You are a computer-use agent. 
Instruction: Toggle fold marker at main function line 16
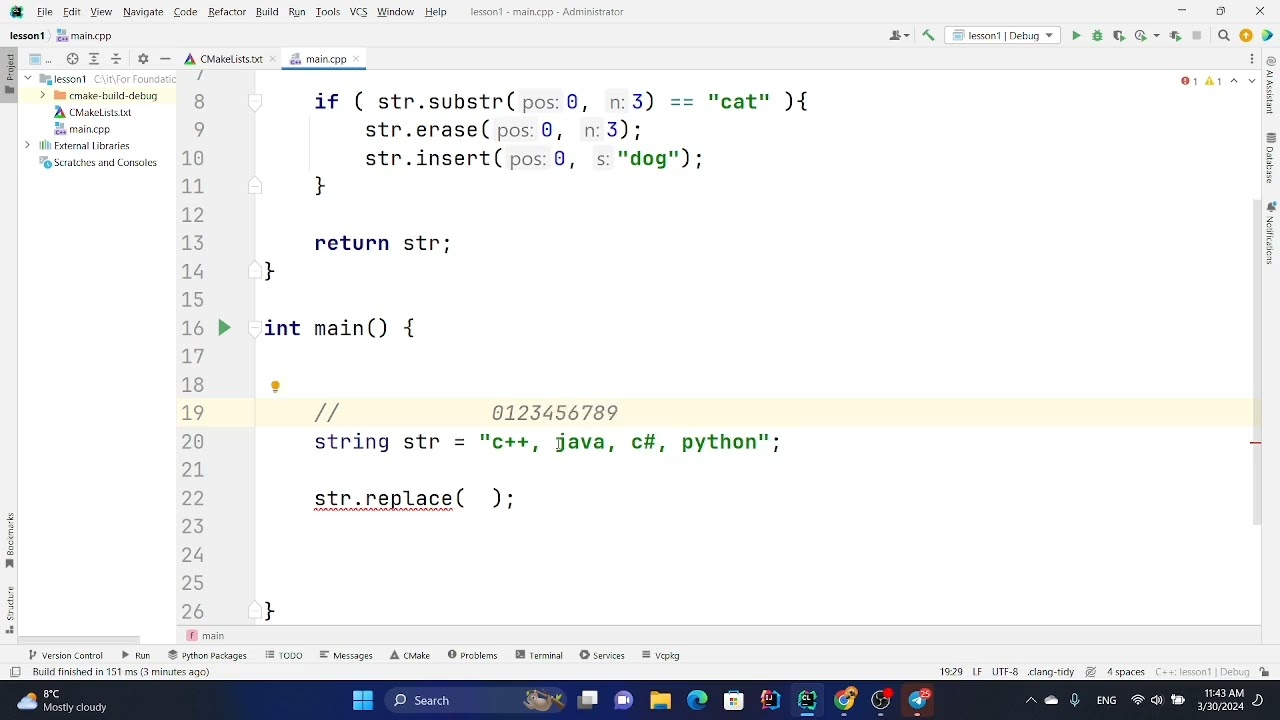255,328
